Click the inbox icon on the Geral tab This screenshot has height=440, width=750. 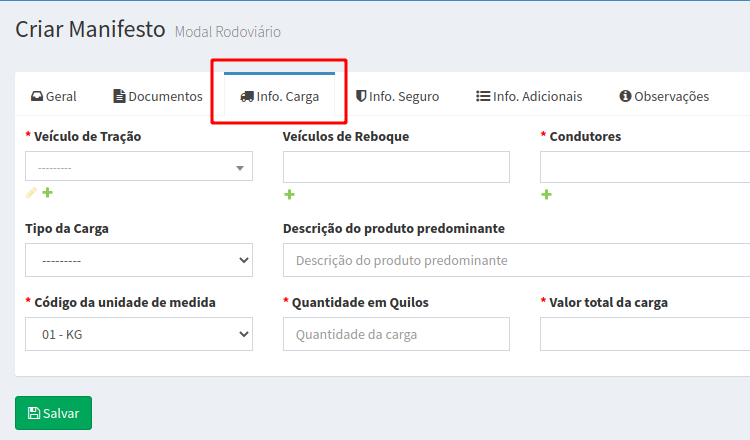(x=37, y=96)
